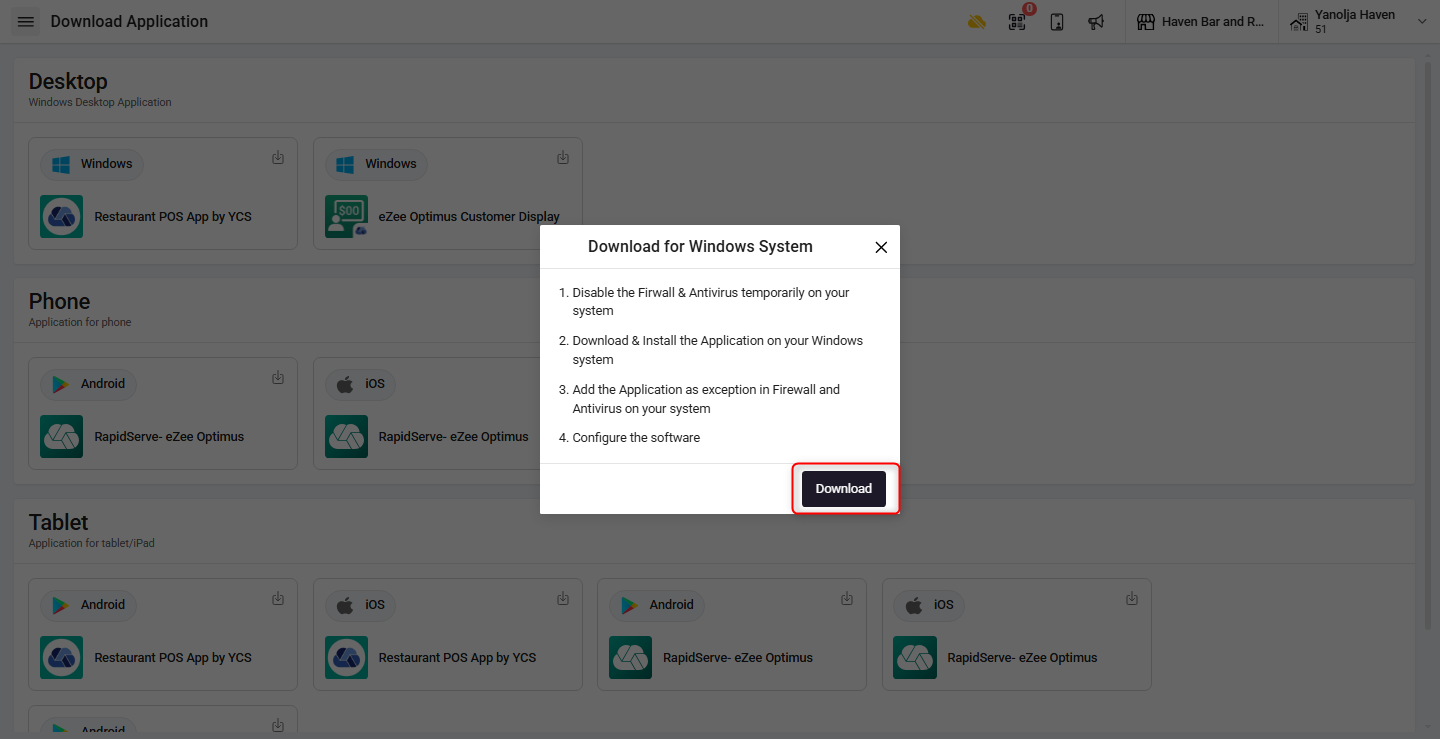
Task: Click the iOS chip in Phone section
Action: point(360,384)
